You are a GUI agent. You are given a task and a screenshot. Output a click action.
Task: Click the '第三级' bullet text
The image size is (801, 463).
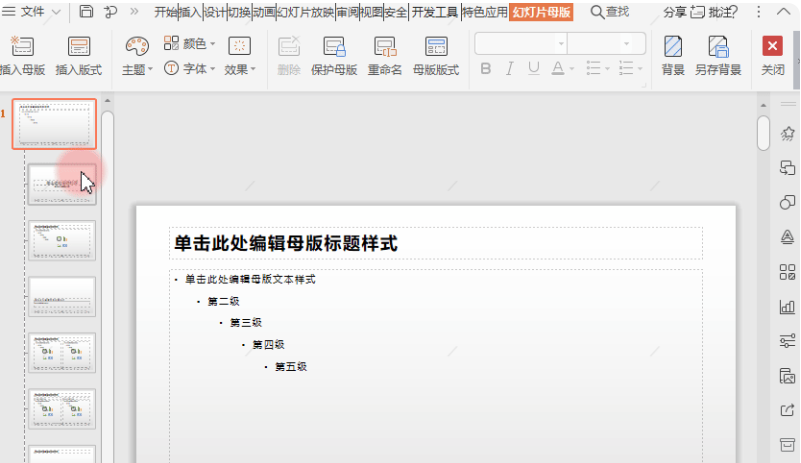[x=246, y=323]
